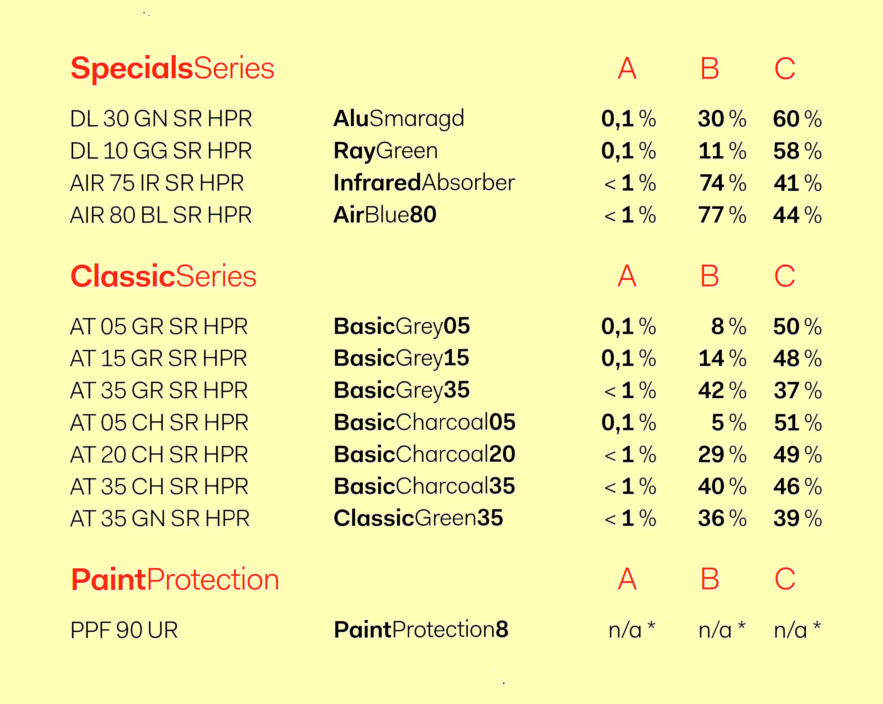Click the InfraredAbsorber product name
The height and width of the screenshot is (704, 883).
[424, 182]
